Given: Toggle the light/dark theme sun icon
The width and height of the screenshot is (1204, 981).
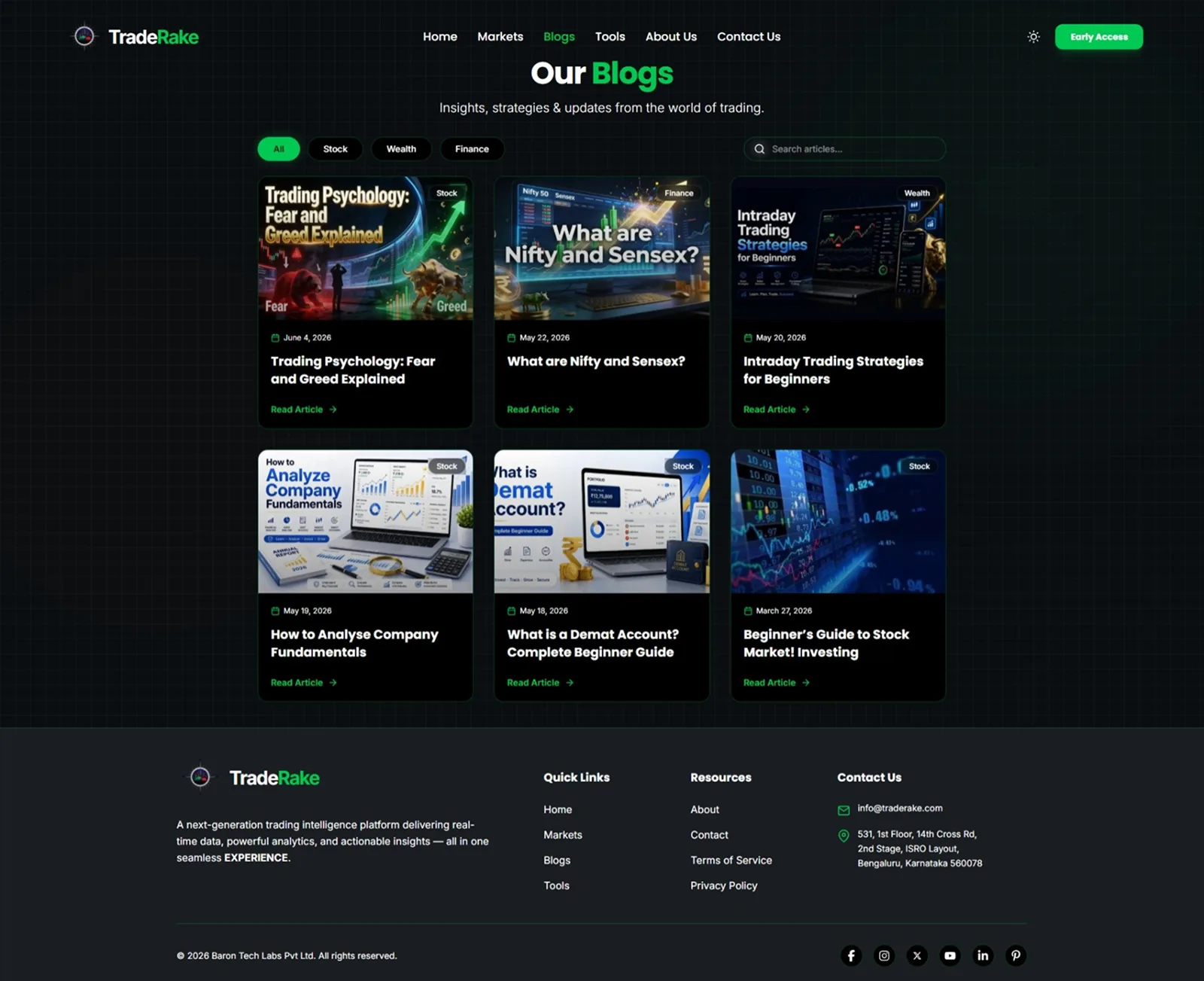Looking at the screenshot, I should [x=1033, y=37].
